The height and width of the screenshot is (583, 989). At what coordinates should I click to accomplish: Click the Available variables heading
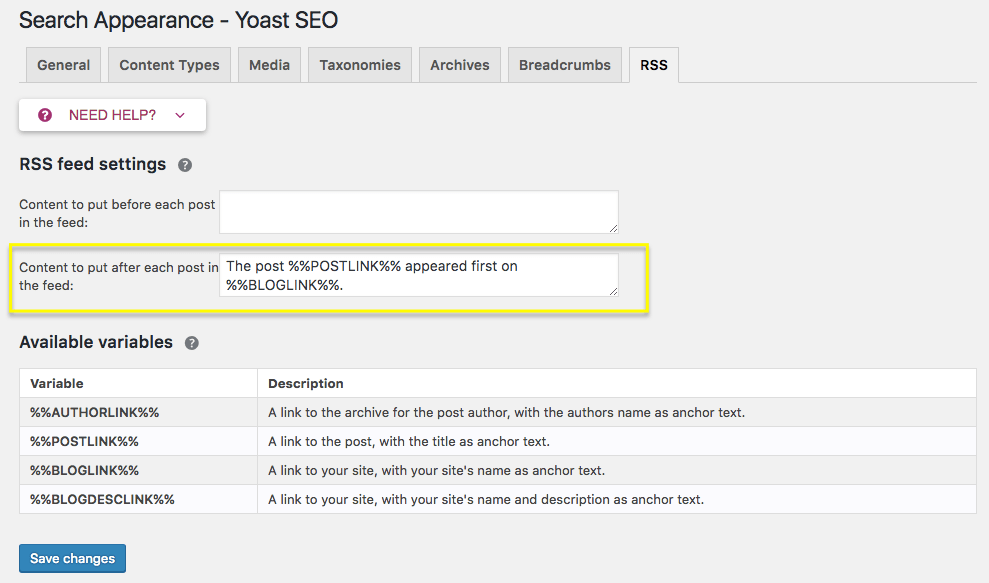pyautogui.click(x=96, y=342)
